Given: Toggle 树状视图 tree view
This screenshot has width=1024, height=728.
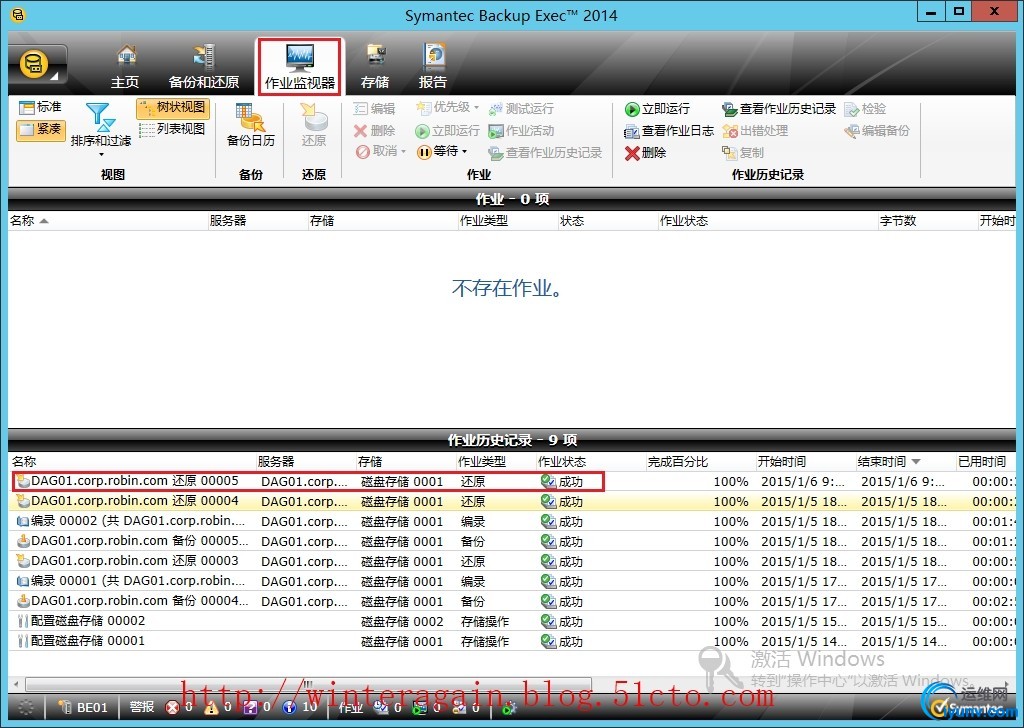Looking at the screenshot, I should pos(173,108).
